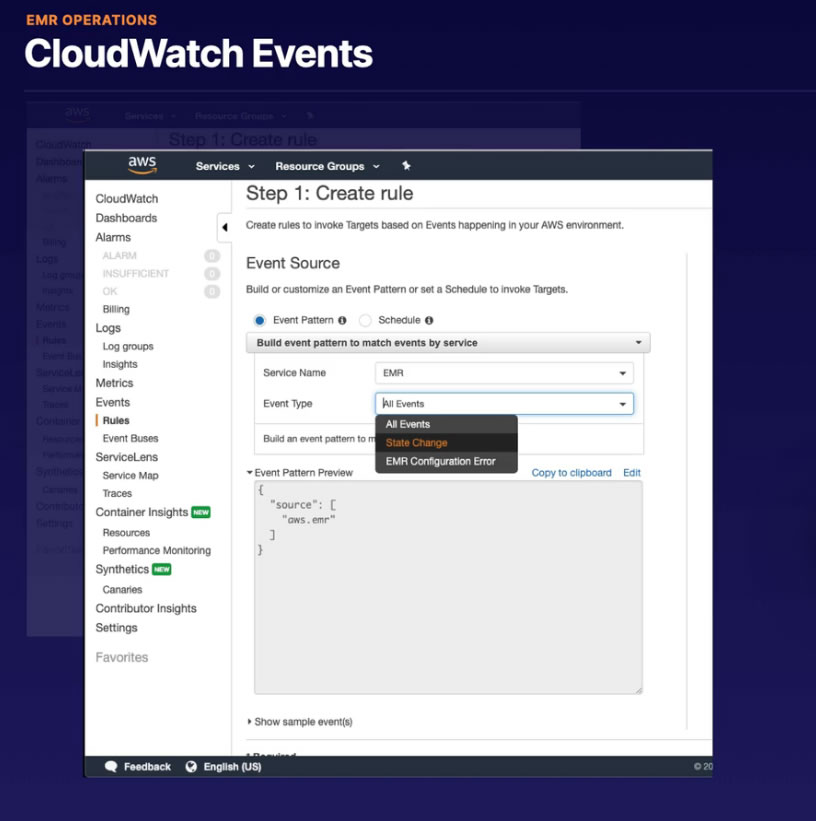
Task: Open Metrics in the sidebar
Action: click(114, 383)
